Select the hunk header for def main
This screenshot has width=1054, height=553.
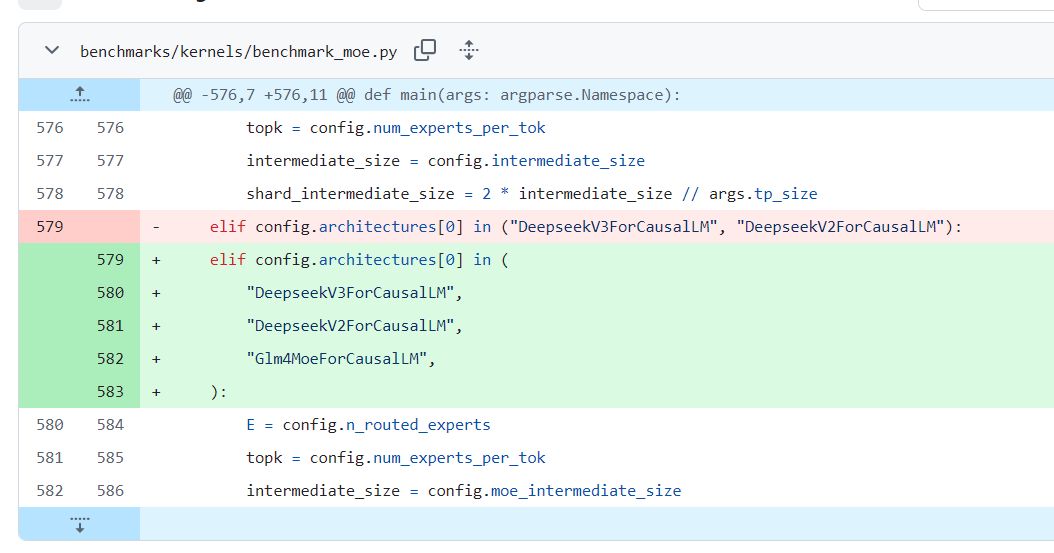427,95
